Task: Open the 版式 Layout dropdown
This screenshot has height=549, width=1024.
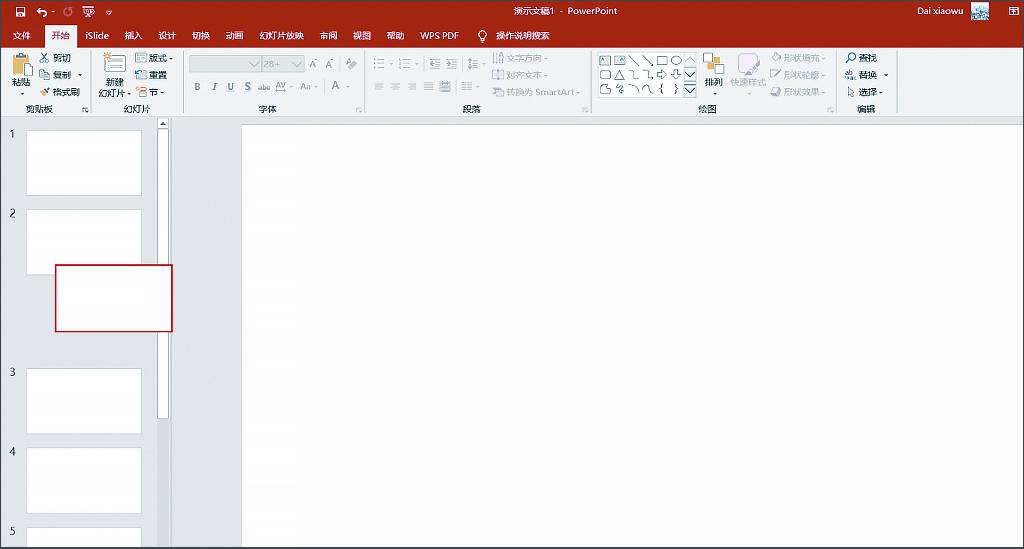Action: [x=154, y=58]
